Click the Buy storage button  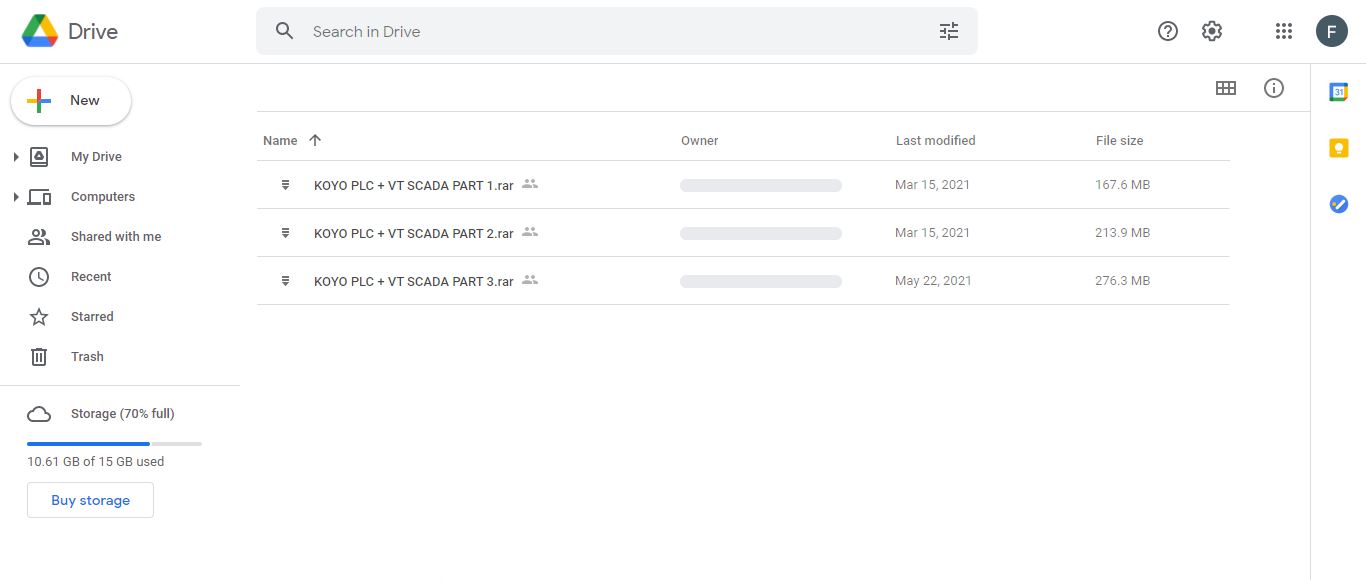(x=90, y=499)
